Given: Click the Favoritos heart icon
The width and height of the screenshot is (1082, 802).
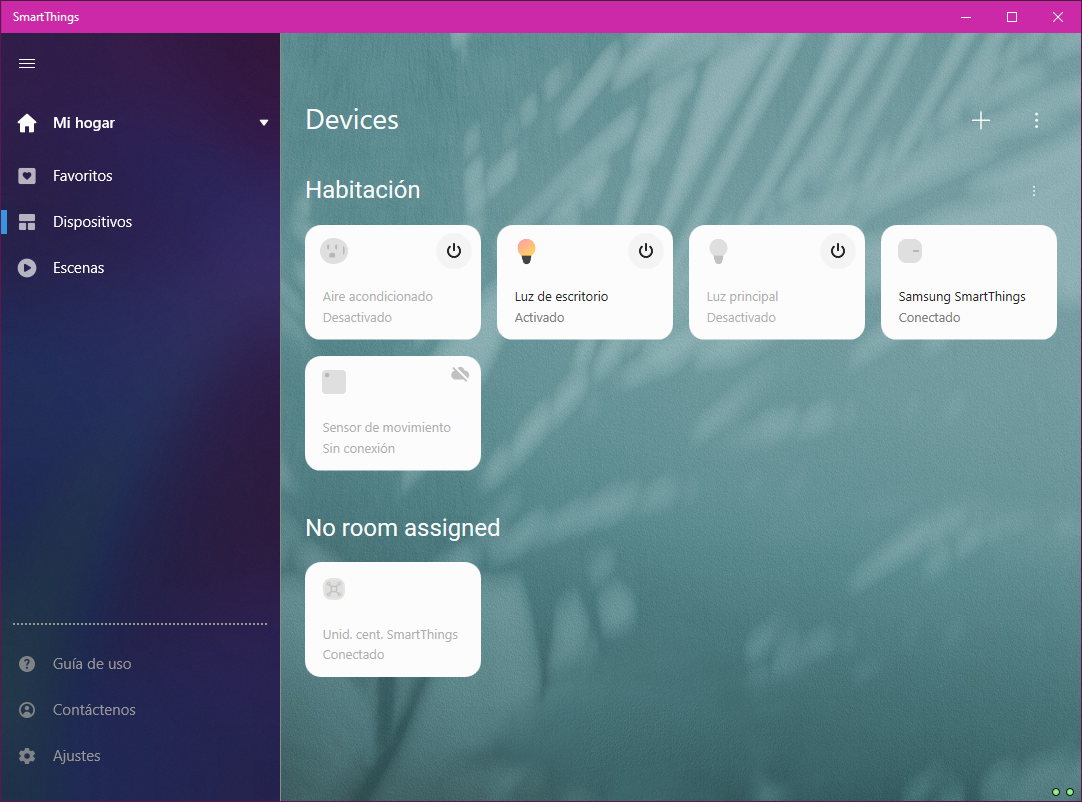Looking at the screenshot, I should pos(27,176).
